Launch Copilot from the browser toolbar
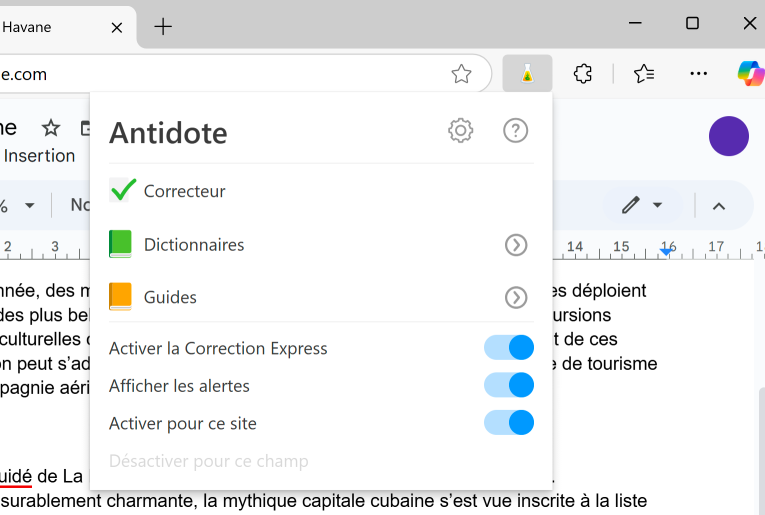This screenshot has height=515, width=765. point(750,74)
